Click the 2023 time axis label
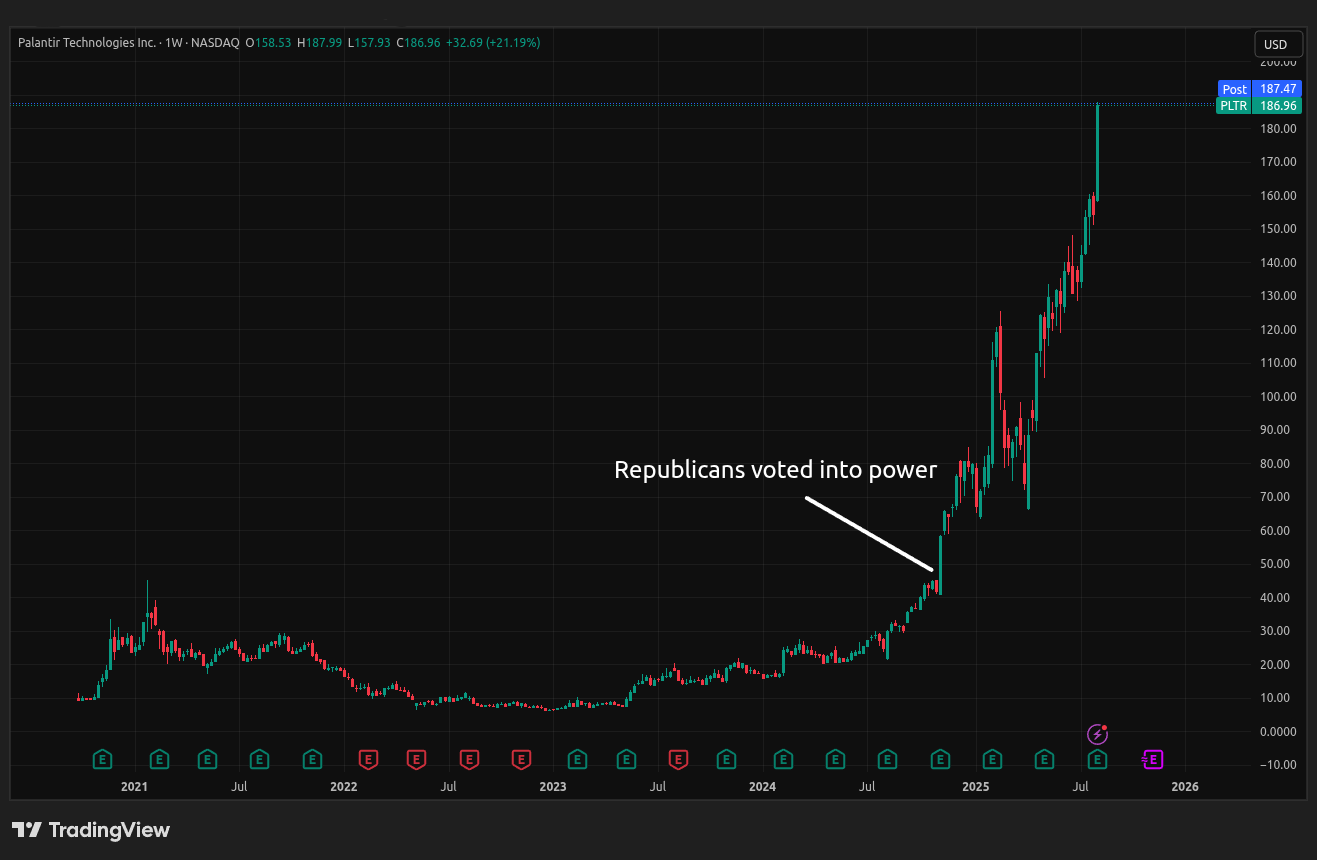 coord(552,787)
